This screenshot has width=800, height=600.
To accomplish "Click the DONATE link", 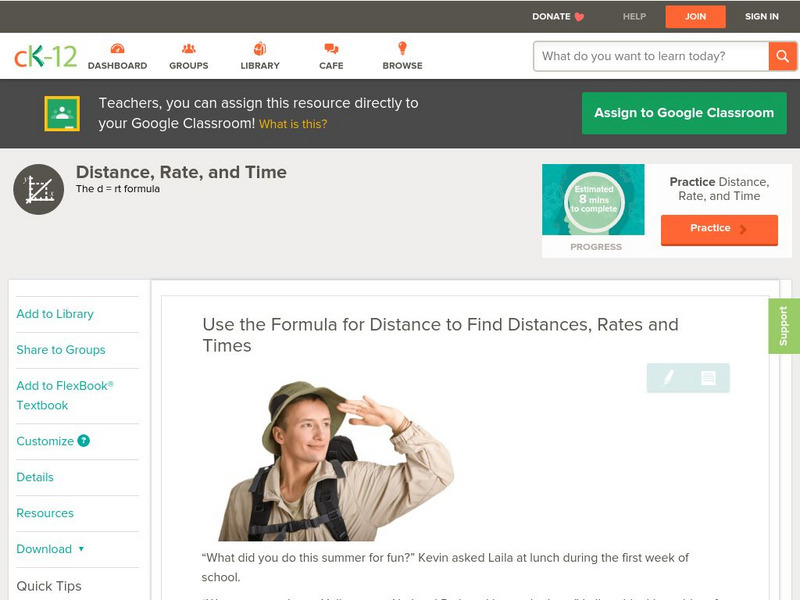I will click(552, 17).
